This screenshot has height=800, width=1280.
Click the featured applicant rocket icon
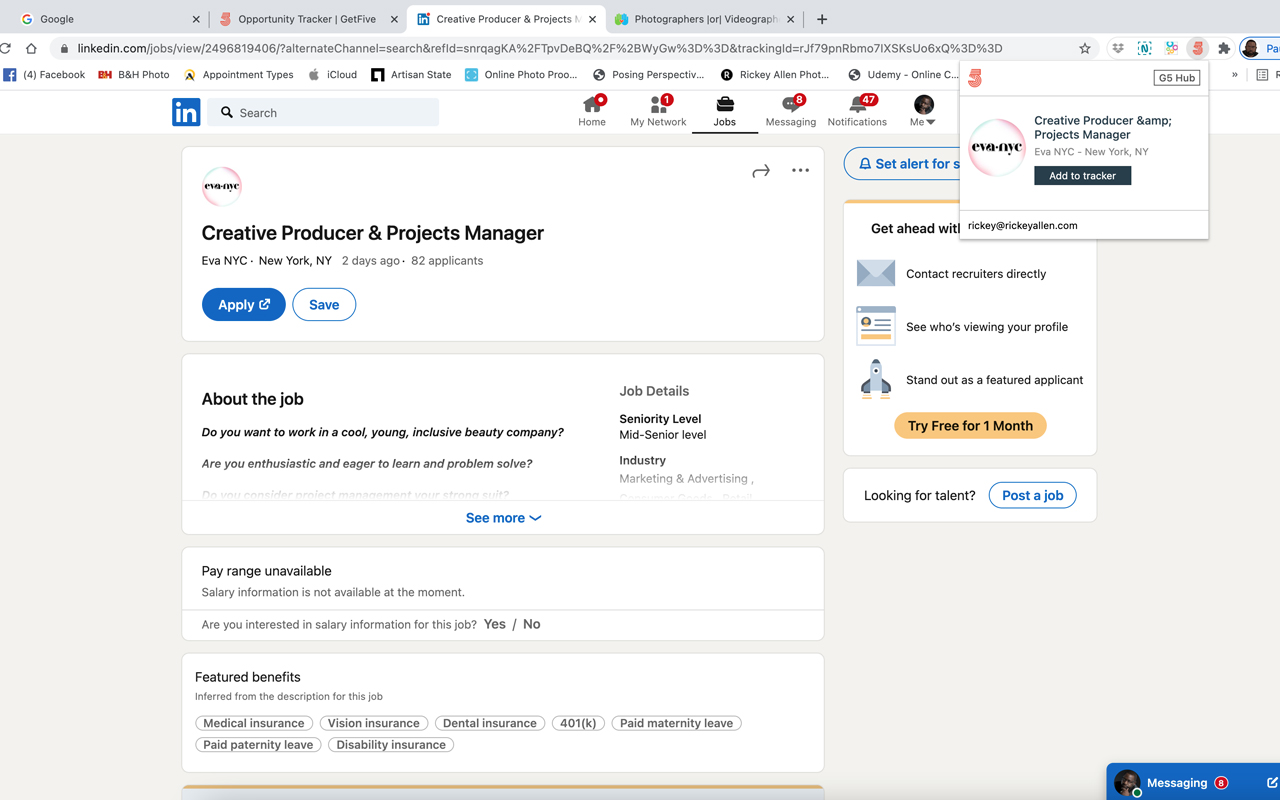[x=876, y=379]
